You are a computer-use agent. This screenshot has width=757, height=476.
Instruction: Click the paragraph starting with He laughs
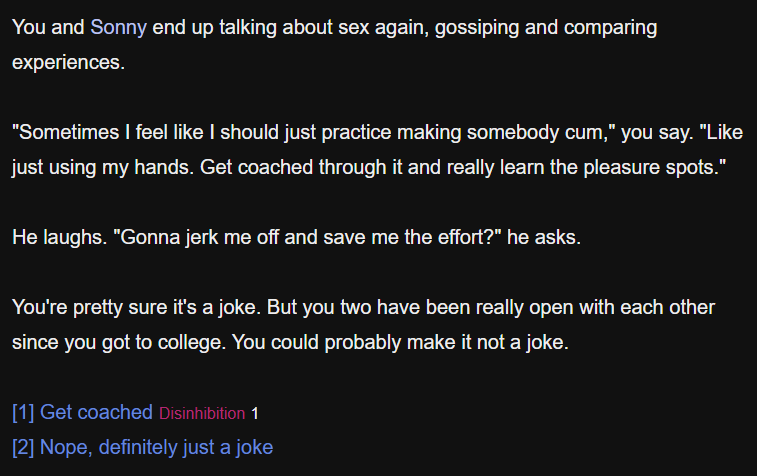pos(296,237)
